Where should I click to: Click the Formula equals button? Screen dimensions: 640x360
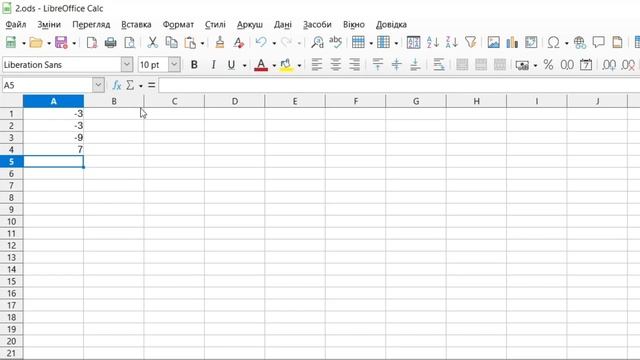(151, 85)
